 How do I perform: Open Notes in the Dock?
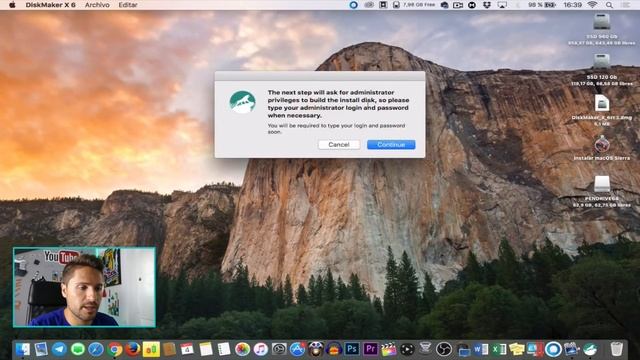[x=206, y=349]
